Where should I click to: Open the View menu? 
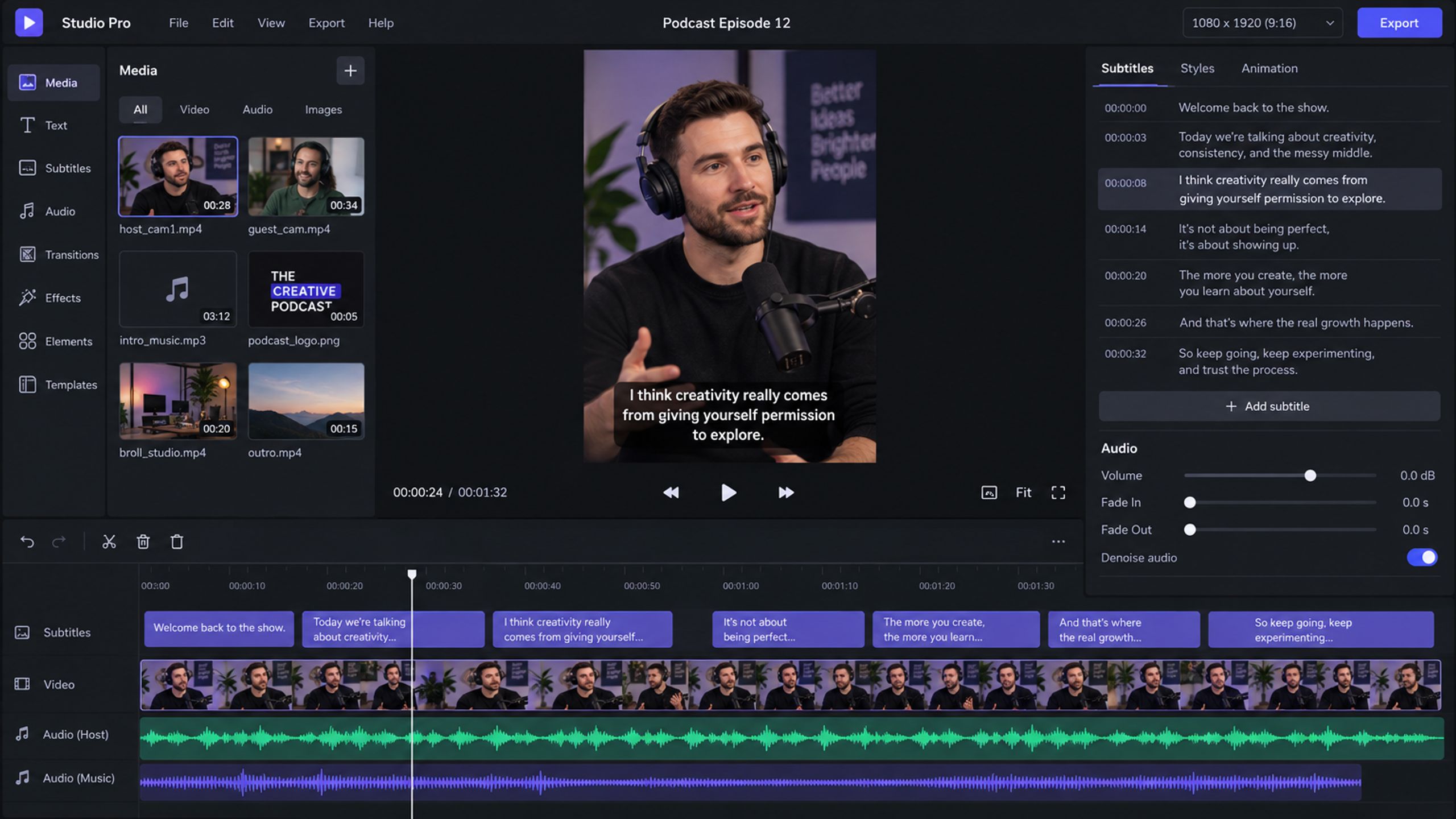[x=271, y=23]
